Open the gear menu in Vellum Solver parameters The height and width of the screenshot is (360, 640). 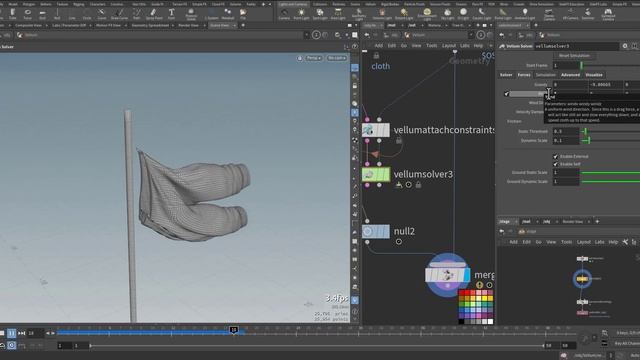625,46
